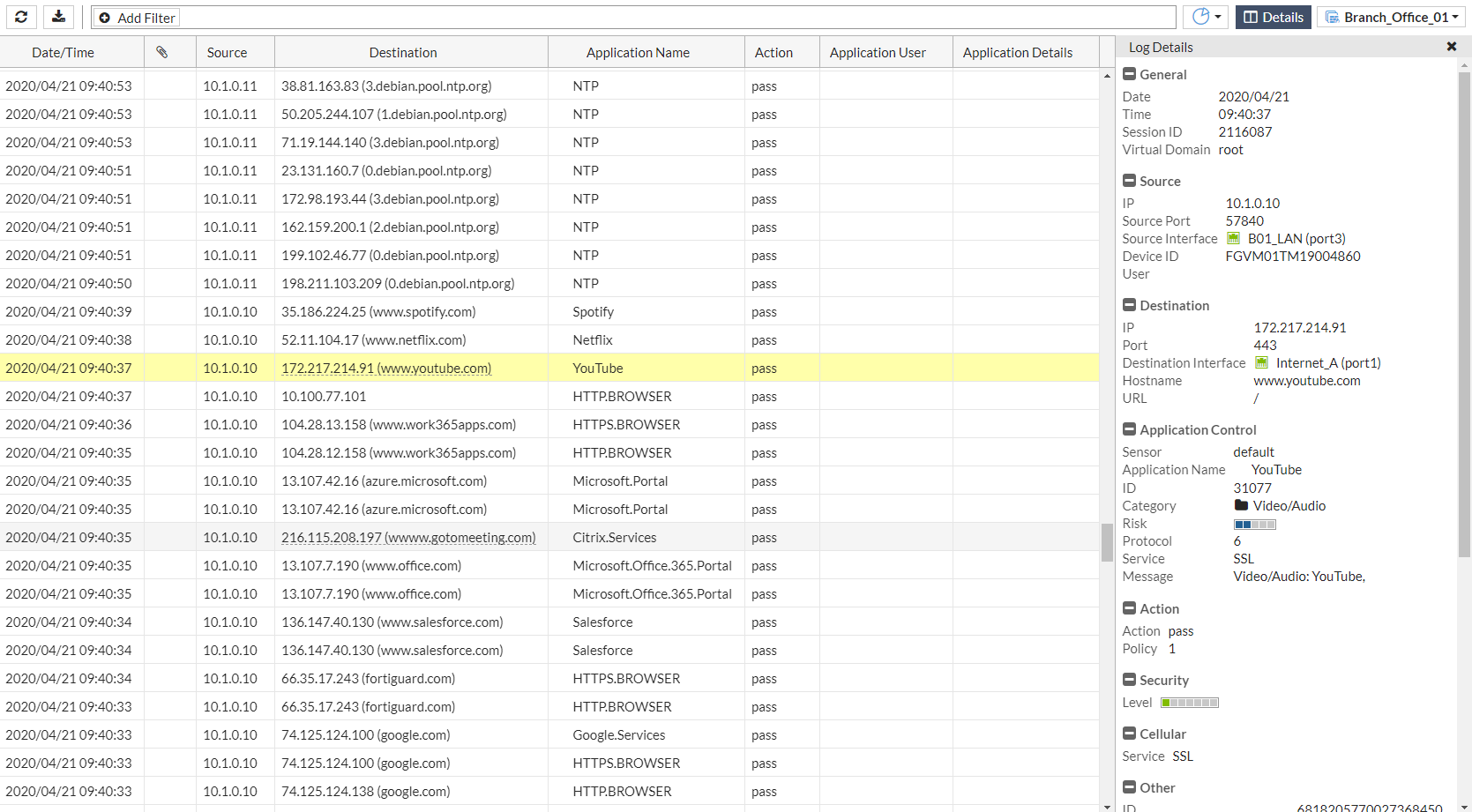Close the Log Details panel
The width and height of the screenshot is (1472, 812).
pos(1452,47)
